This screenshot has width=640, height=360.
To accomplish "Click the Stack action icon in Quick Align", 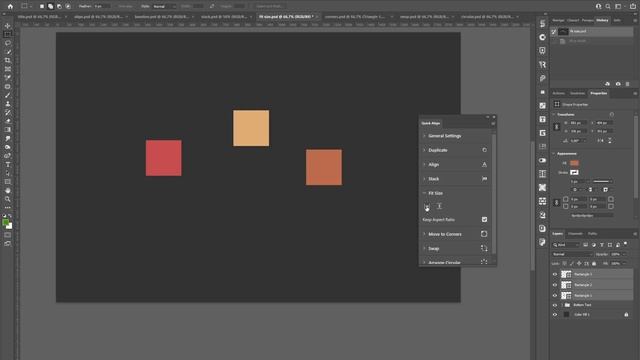I will pos(484,179).
